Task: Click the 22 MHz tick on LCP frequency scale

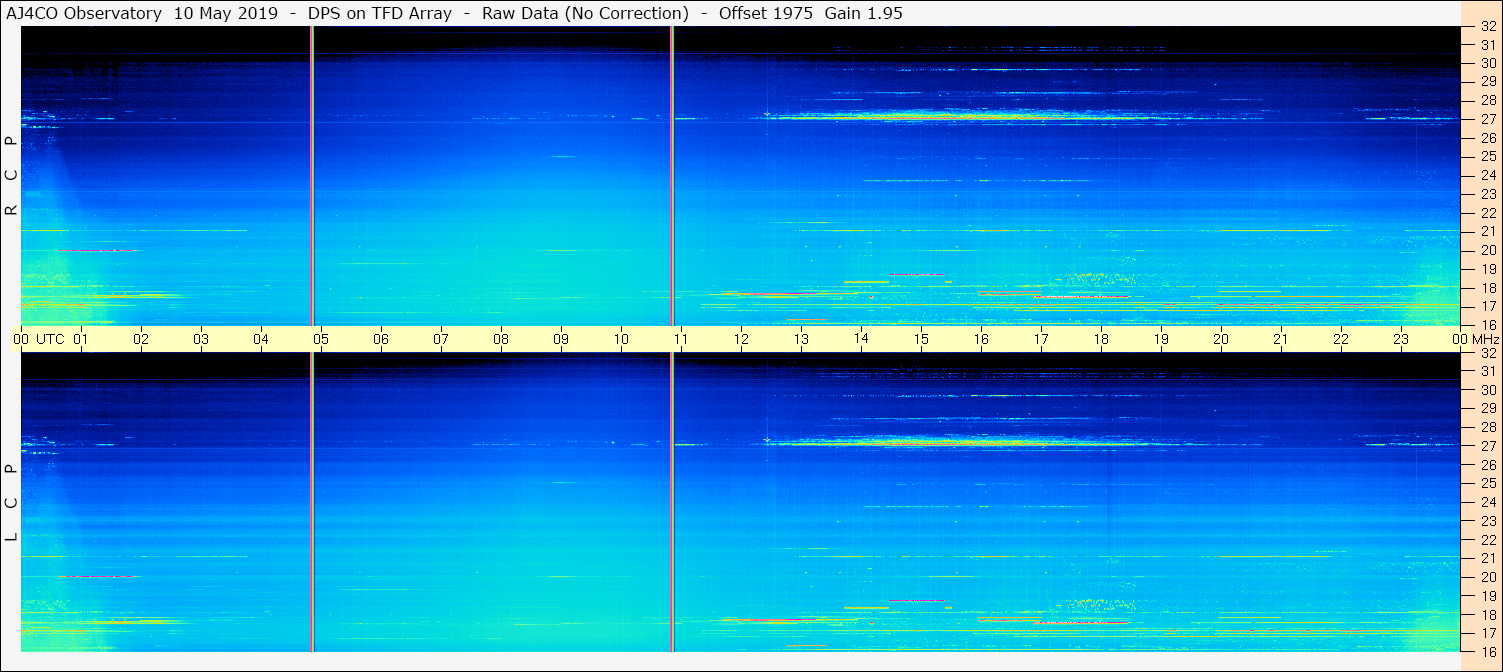Action: click(x=1488, y=540)
